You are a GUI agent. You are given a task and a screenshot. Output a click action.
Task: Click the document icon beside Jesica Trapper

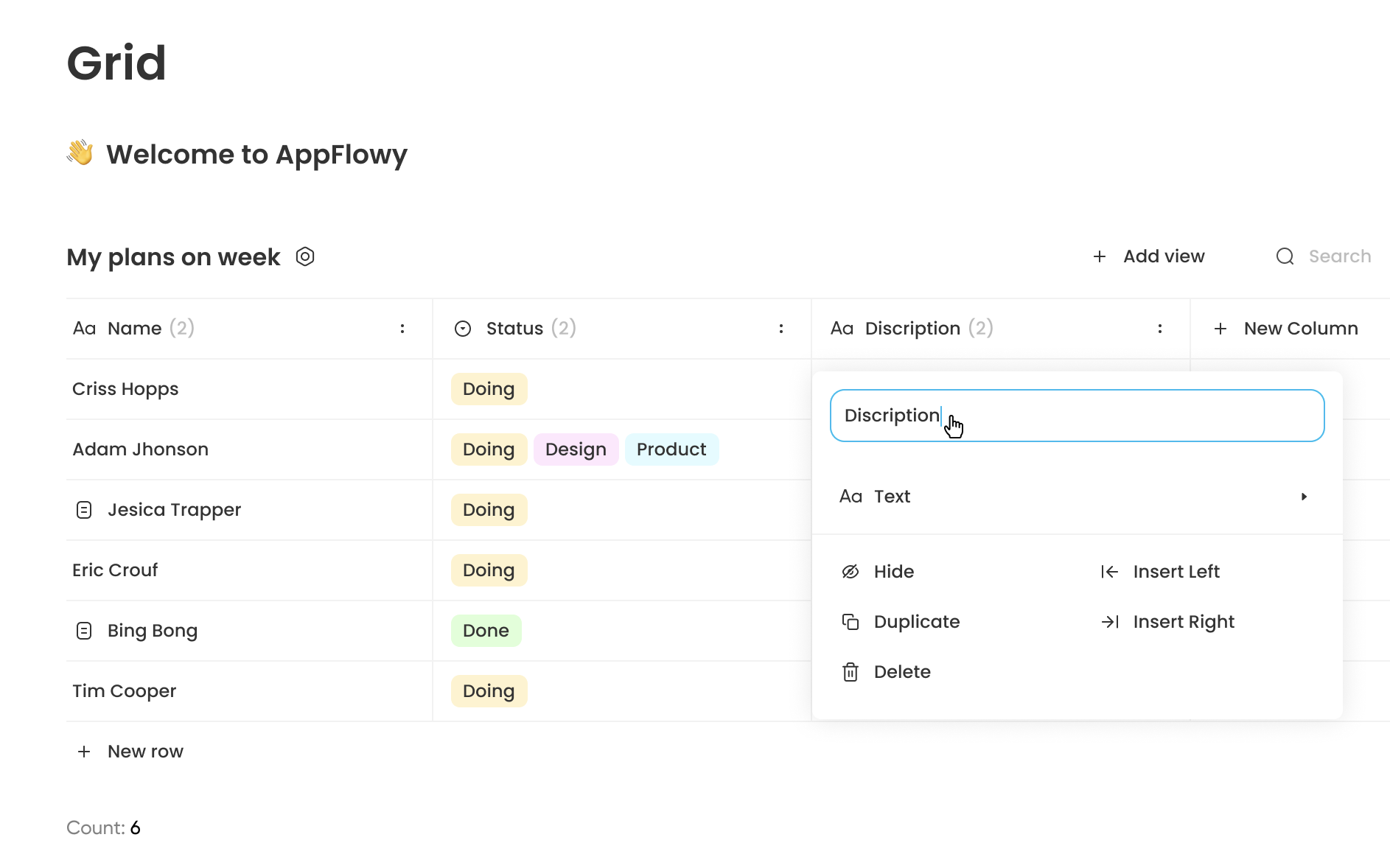pyautogui.click(x=85, y=509)
